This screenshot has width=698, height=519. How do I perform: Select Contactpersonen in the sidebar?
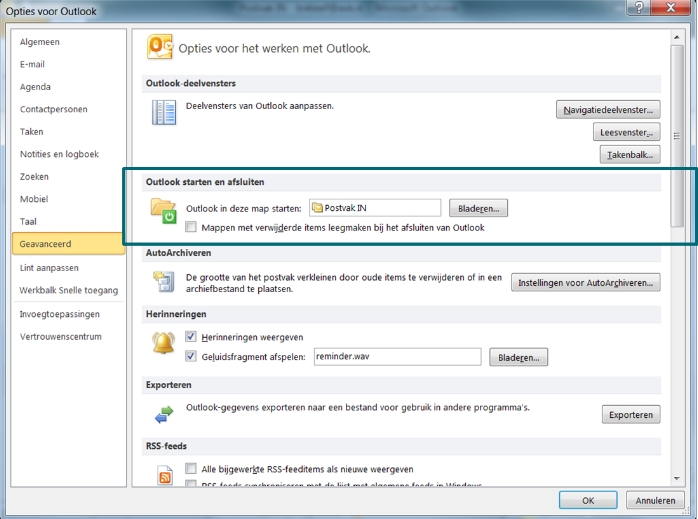coord(69,109)
